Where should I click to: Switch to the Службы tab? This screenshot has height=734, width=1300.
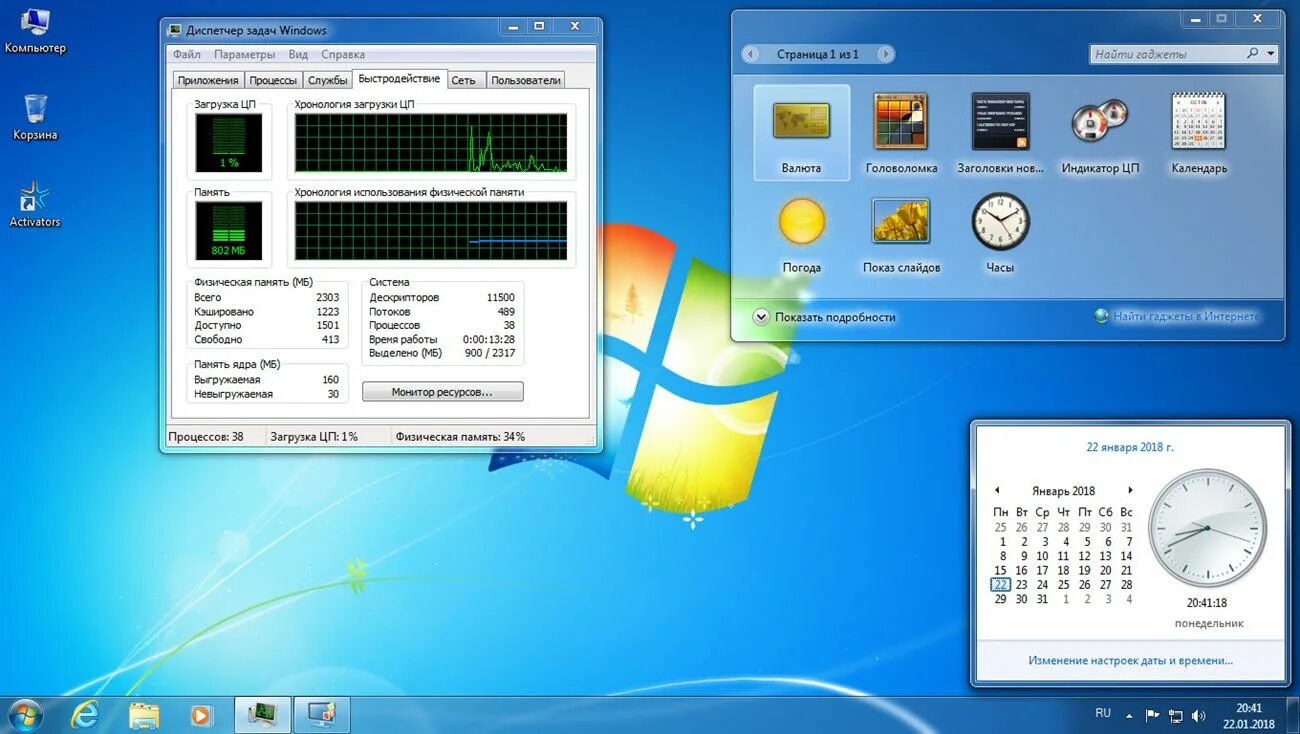coord(327,80)
